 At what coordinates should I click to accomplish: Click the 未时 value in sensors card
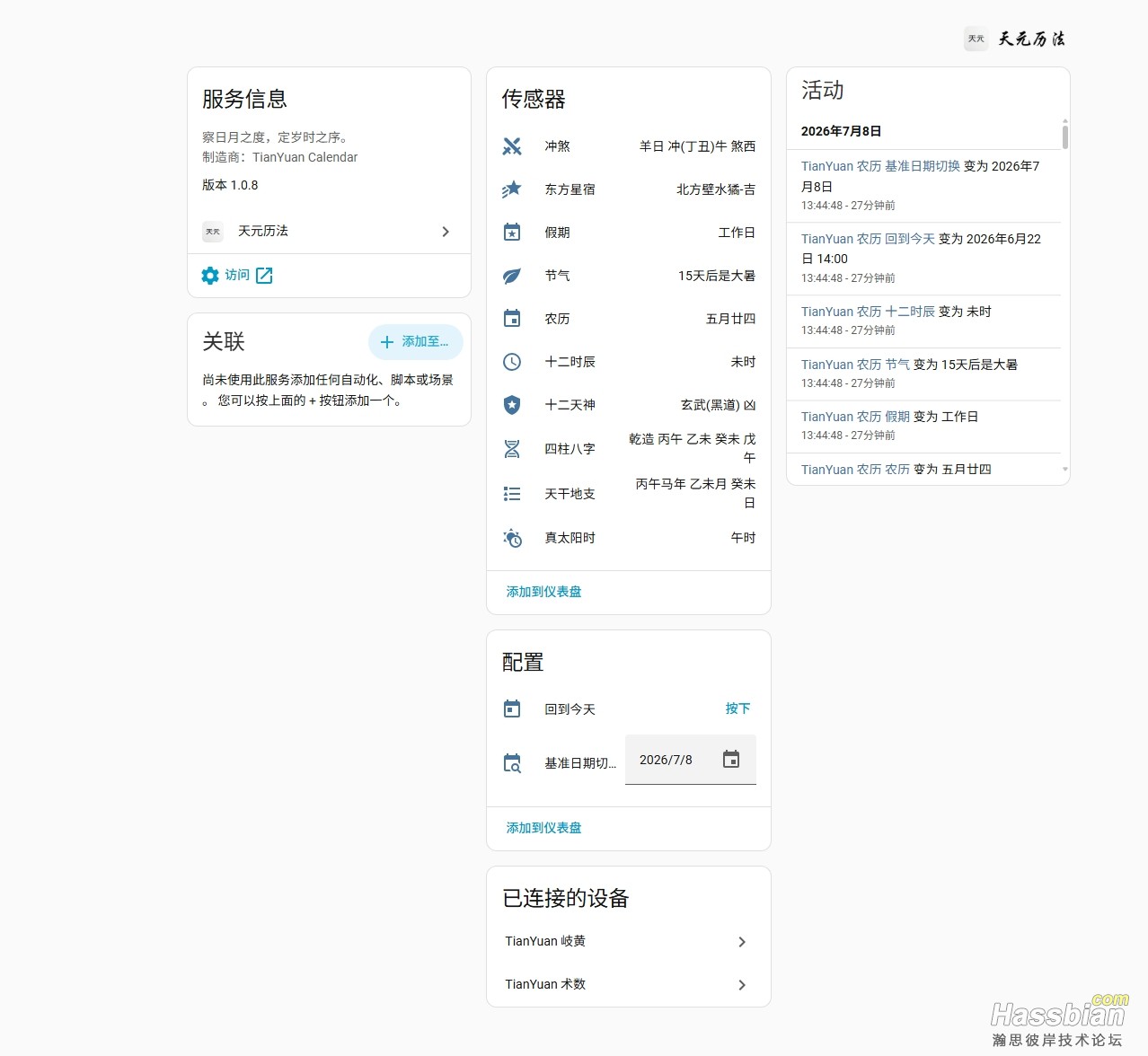click(x=743, y=362)
